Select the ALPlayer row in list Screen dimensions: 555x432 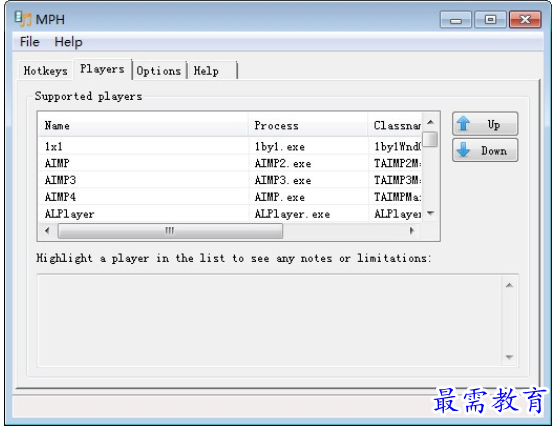click(x=230, y=214)
